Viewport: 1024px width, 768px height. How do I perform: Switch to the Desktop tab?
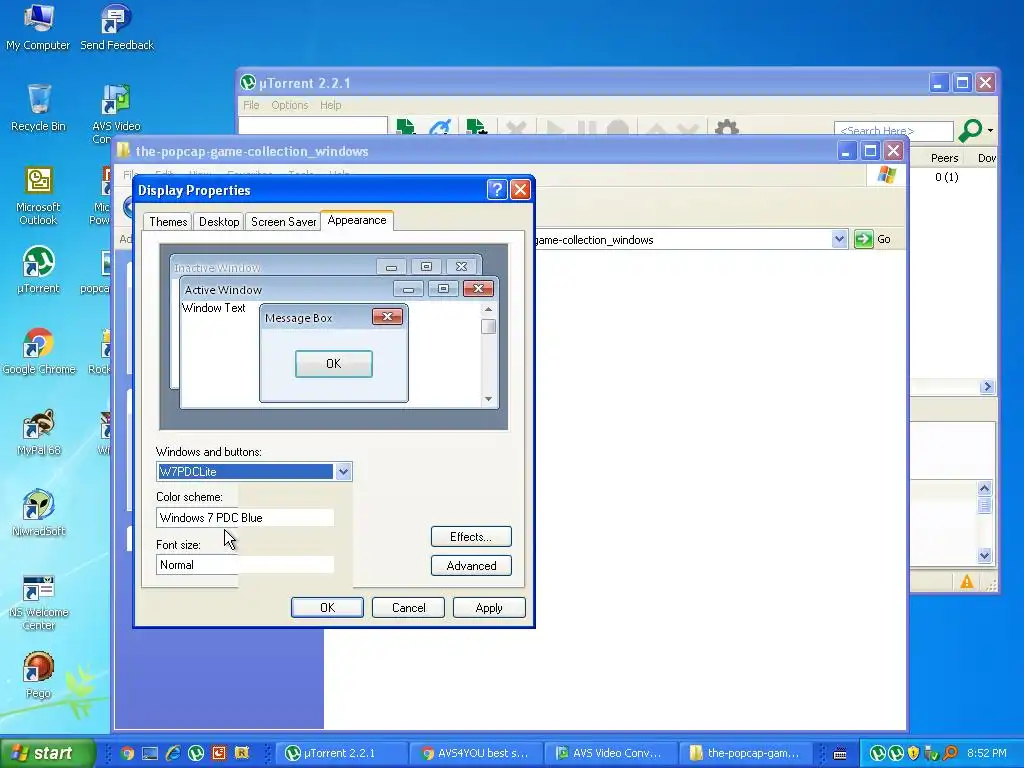point(219,222)
